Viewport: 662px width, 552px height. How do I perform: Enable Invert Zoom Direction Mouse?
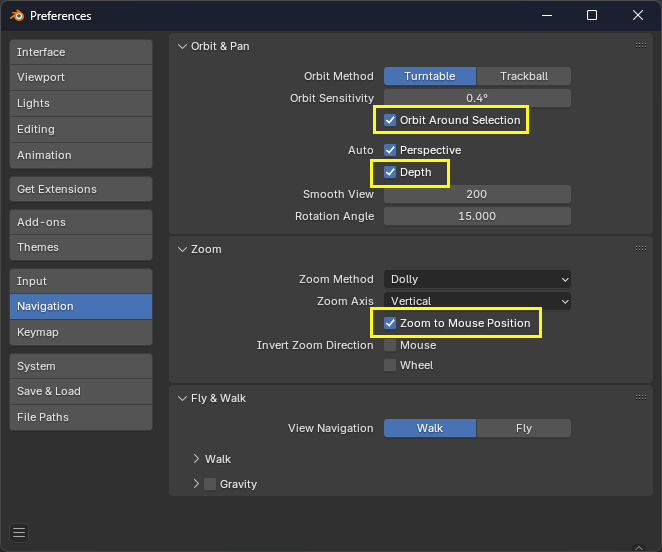click(390, 345)
